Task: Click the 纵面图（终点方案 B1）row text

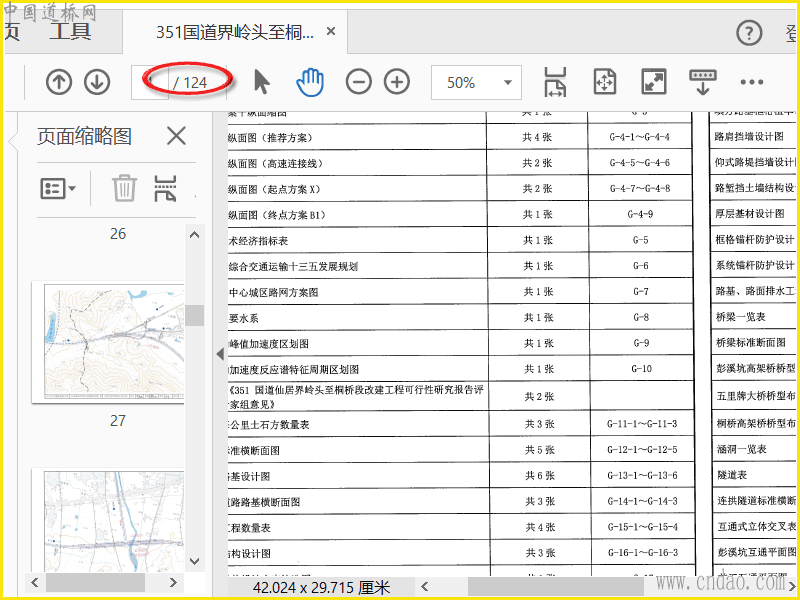Action: [277, 215]
